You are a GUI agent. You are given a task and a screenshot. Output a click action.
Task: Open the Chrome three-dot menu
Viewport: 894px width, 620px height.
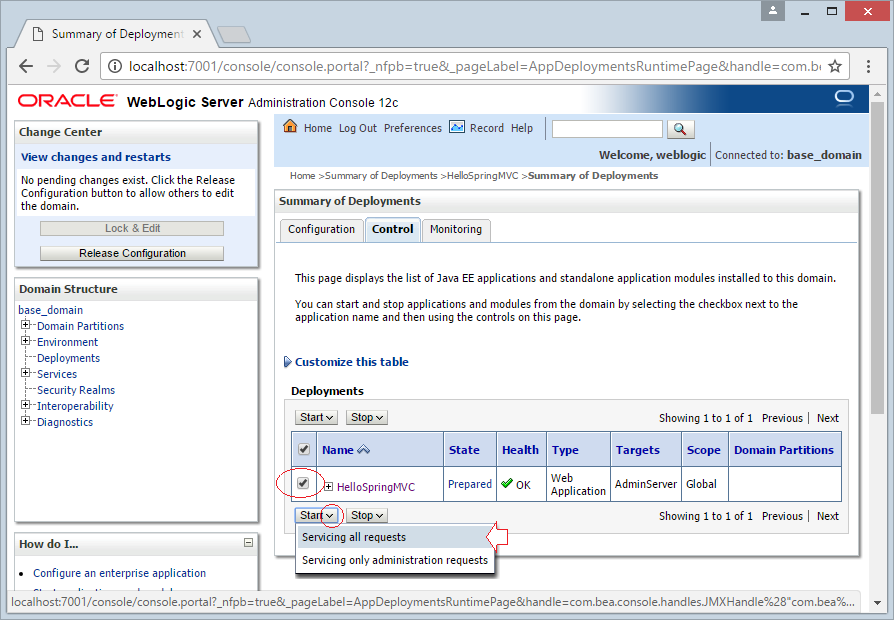click(868, 66)
